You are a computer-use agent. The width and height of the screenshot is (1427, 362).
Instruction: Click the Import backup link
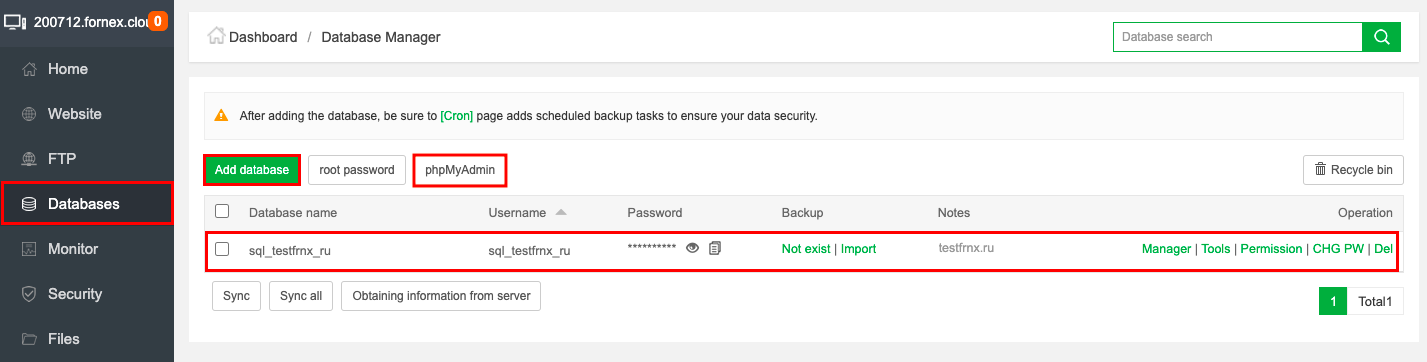tap(858, 249)
